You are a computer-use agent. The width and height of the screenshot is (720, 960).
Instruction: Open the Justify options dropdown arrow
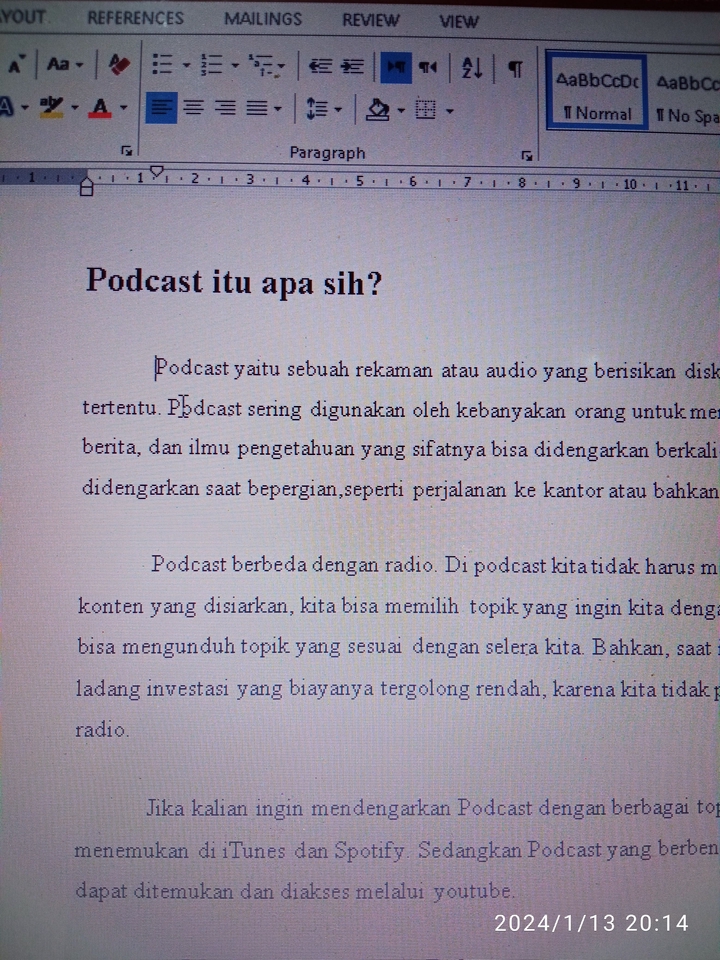[278, 110]
